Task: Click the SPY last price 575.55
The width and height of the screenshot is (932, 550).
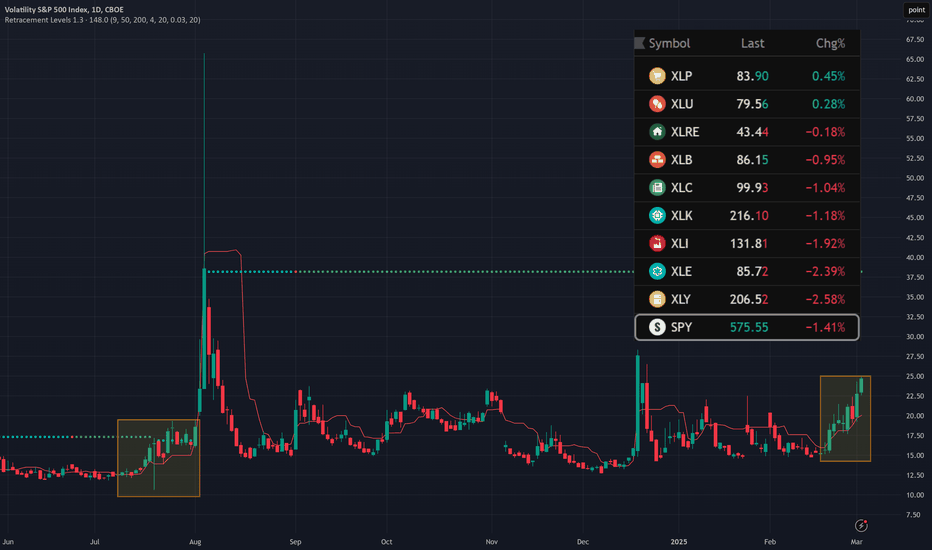Action: pyautogui.click(x=749, y=328)
